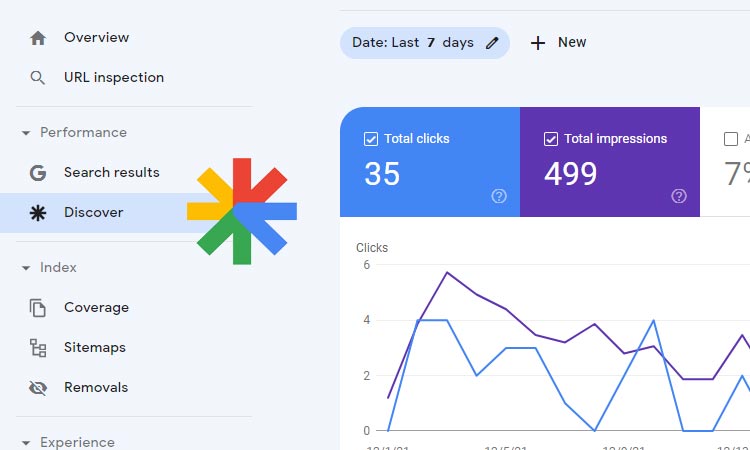Click the Experience section label
The width and height of the screenshot is (750, 450).
pyautogui.click(x=77, y=442)
